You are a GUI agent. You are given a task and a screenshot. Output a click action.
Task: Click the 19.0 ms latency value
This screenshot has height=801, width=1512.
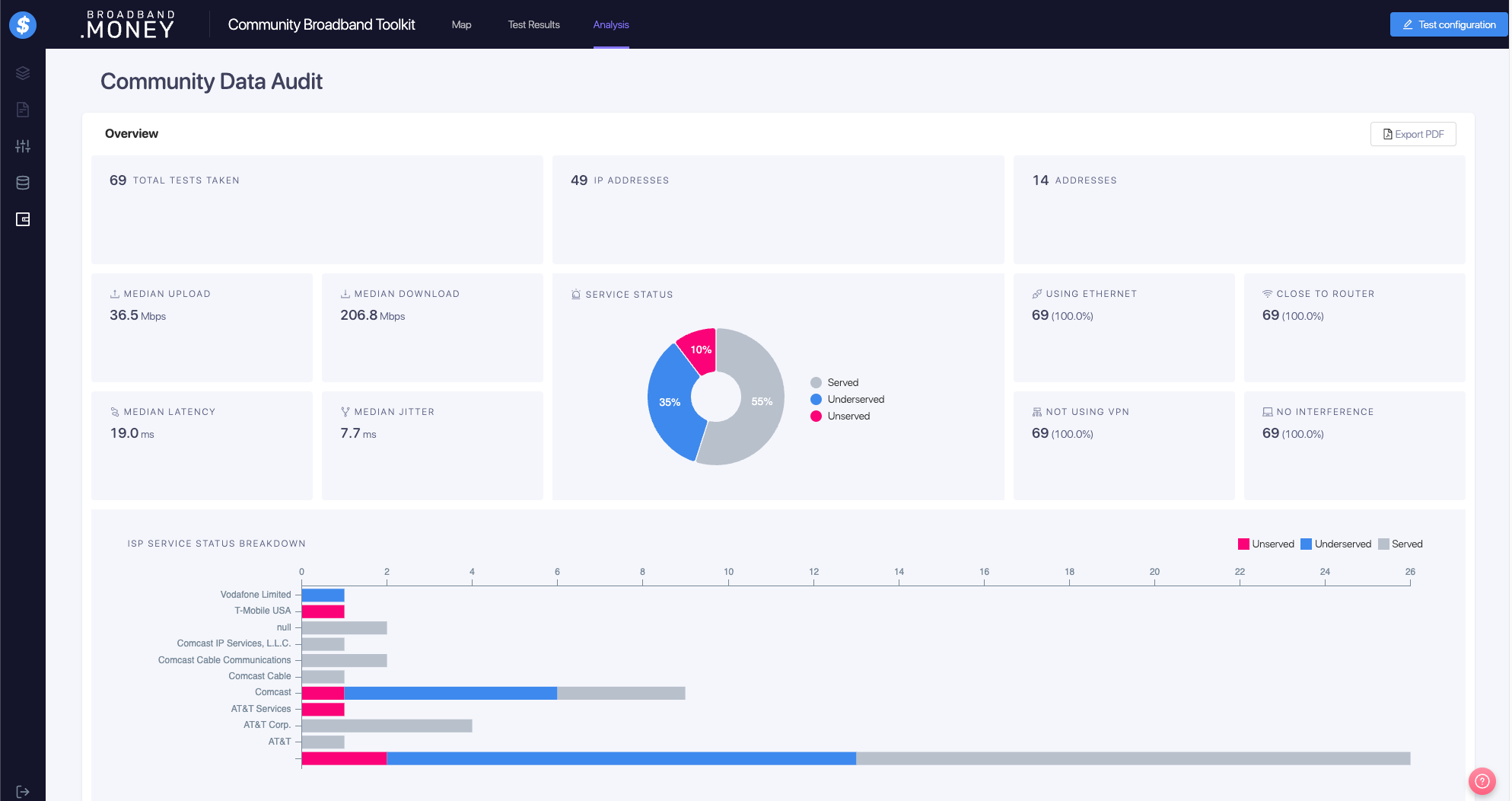point(132,433)
